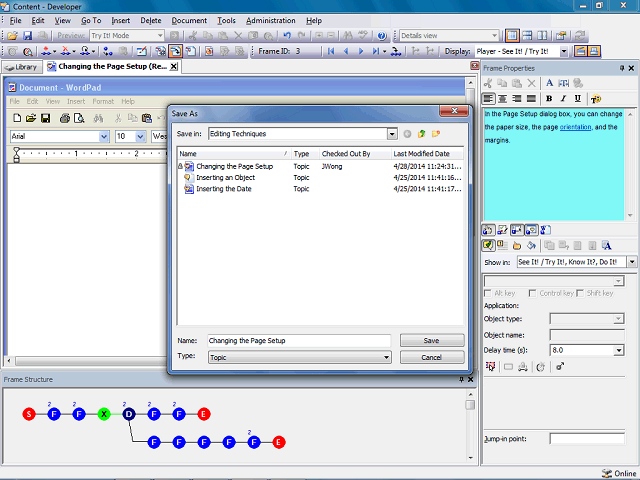The width and height of the screenshot is (640, 480).
Task: Enable the Control key checkbox
Action: (x=532, y=293)
